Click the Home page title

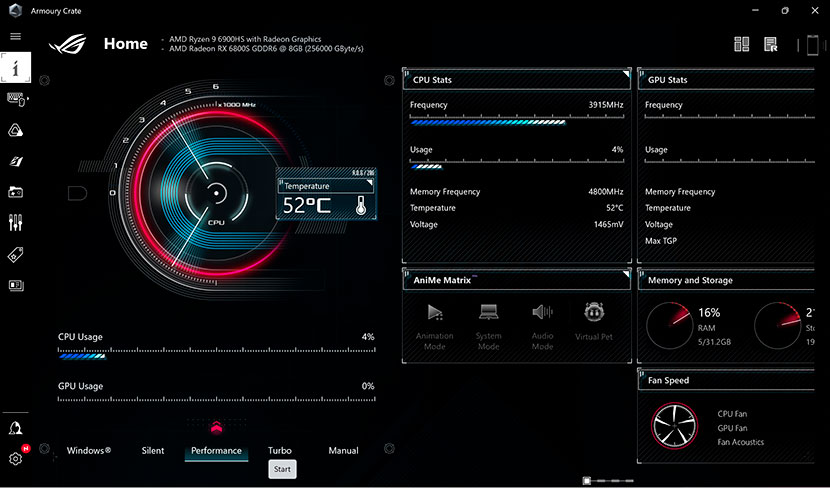[x=125, y=43]
